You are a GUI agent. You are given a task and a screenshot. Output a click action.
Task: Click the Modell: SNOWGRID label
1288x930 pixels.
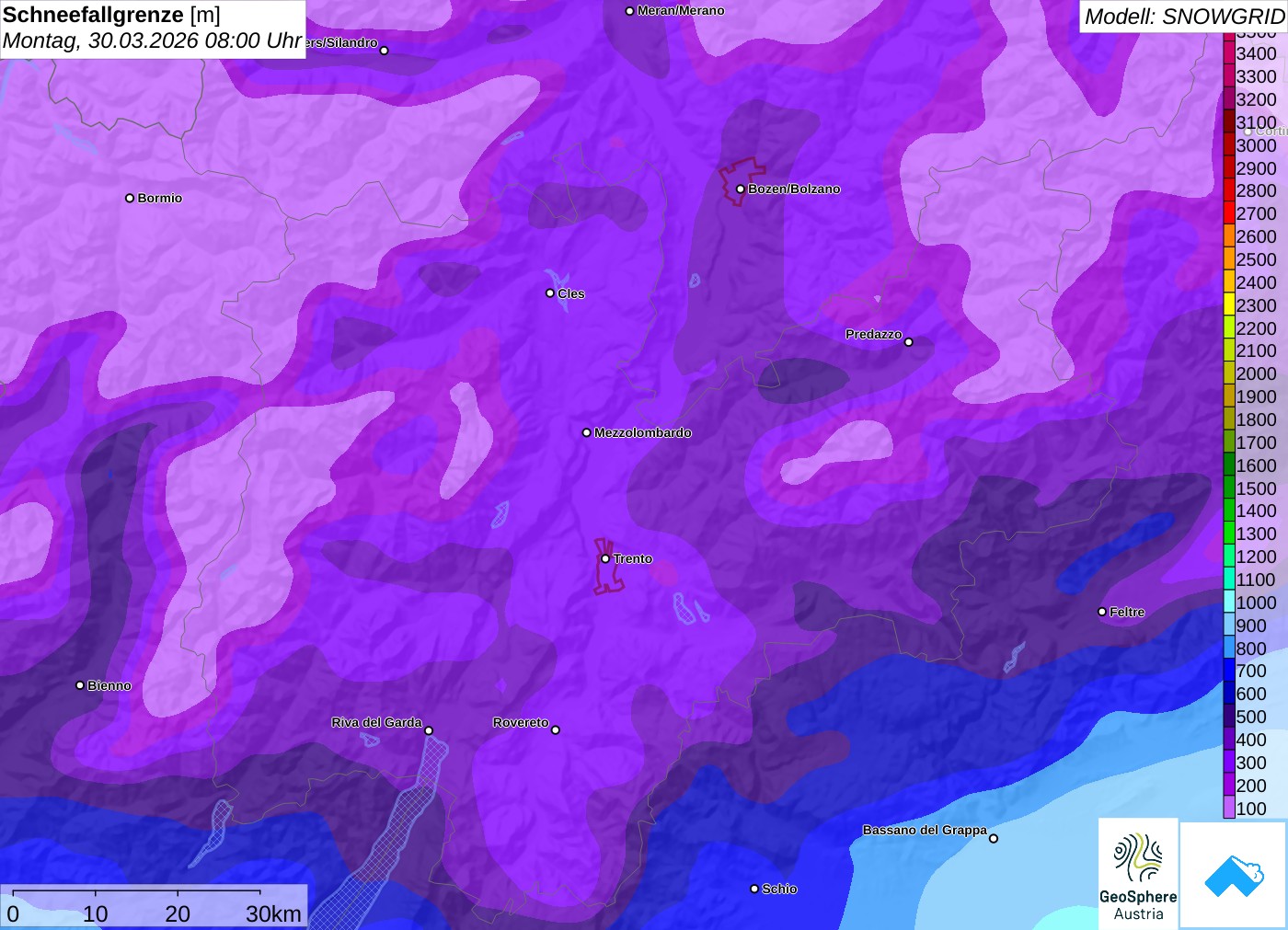click(x=1184, y=17)
